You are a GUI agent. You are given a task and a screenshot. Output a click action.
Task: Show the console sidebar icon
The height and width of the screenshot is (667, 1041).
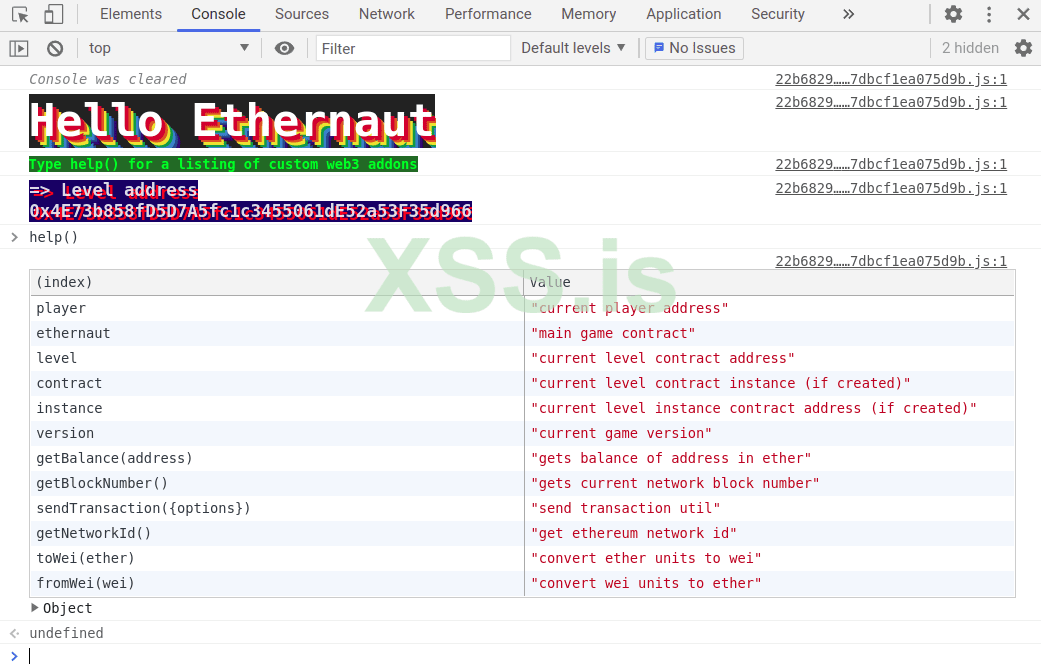[x=19, y=48]
